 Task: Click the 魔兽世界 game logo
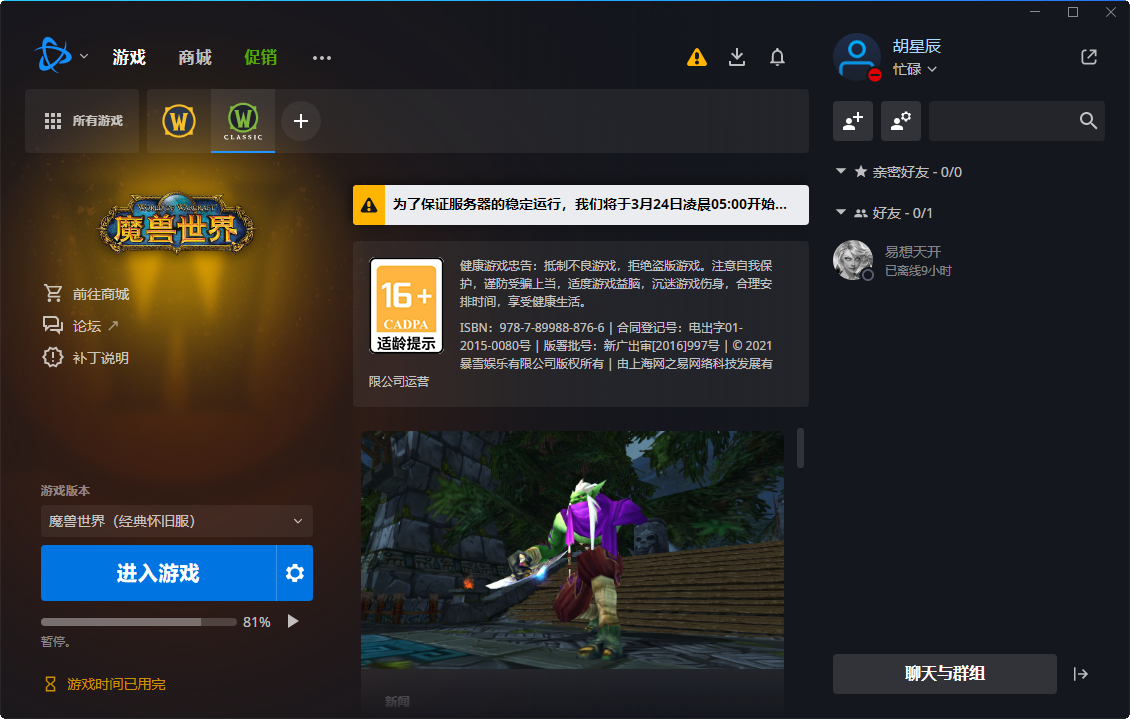(177, 224)
